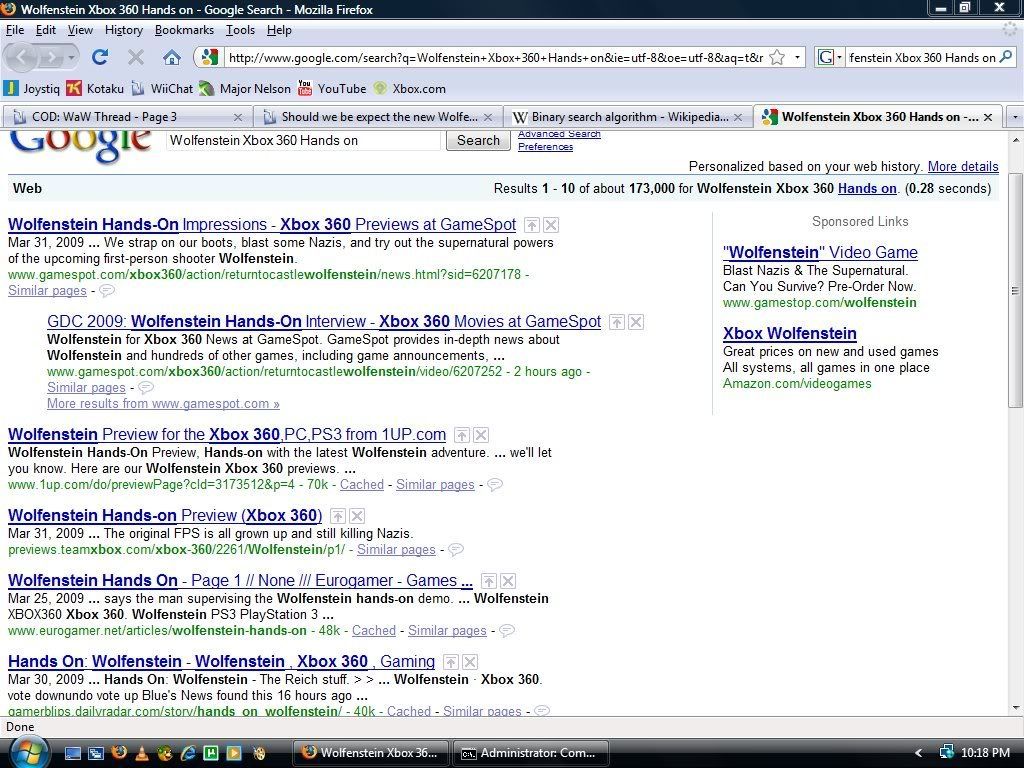This screenshot has width=1024, height=768.
Task: Click the address bar URL field
Action: [x=495, y=57]
